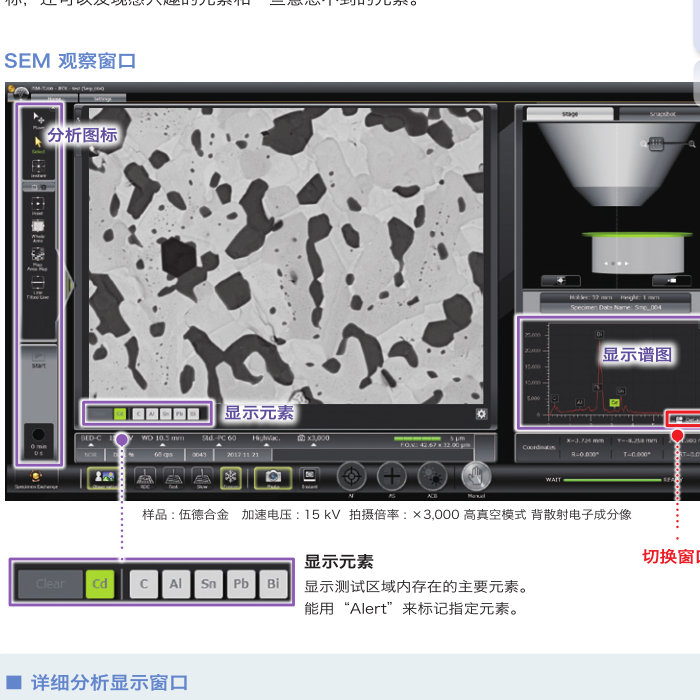The width and height of the screenshot is (700, 700).
Task: Click the Freeze snowflake icon
Action: [230, 477]
